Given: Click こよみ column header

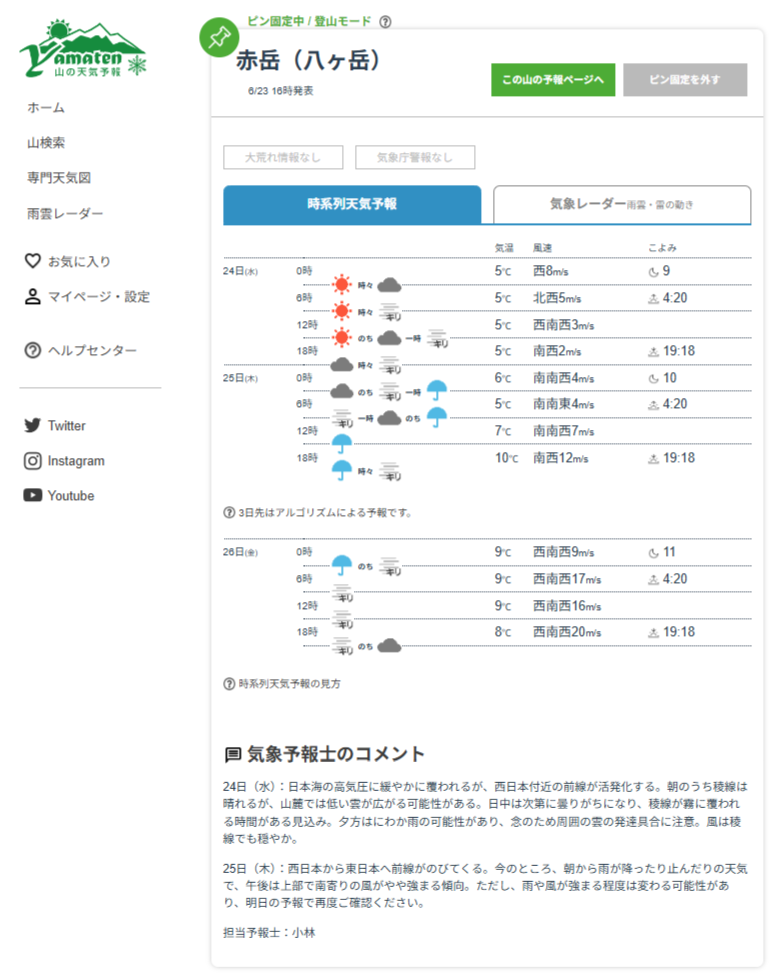Looking at the screenshot, I should [x=662, y=248].
